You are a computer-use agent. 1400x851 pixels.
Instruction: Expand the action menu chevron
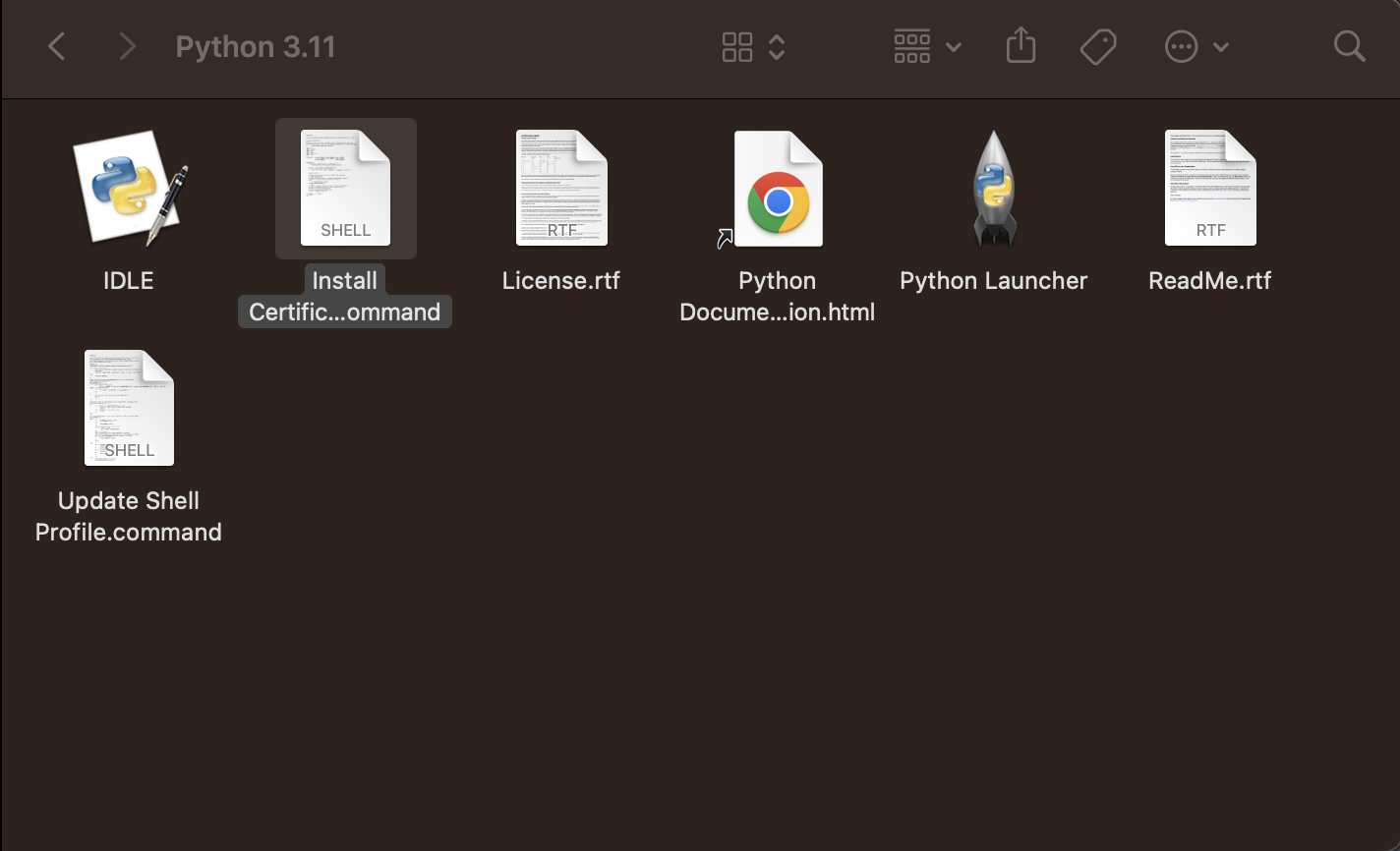coord(1221,47)
